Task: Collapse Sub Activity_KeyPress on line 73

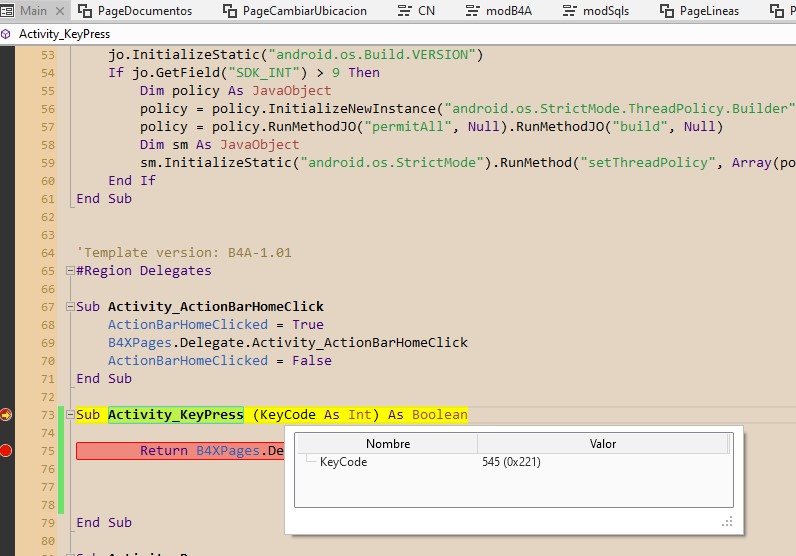Action: click(x=71, y=415)
